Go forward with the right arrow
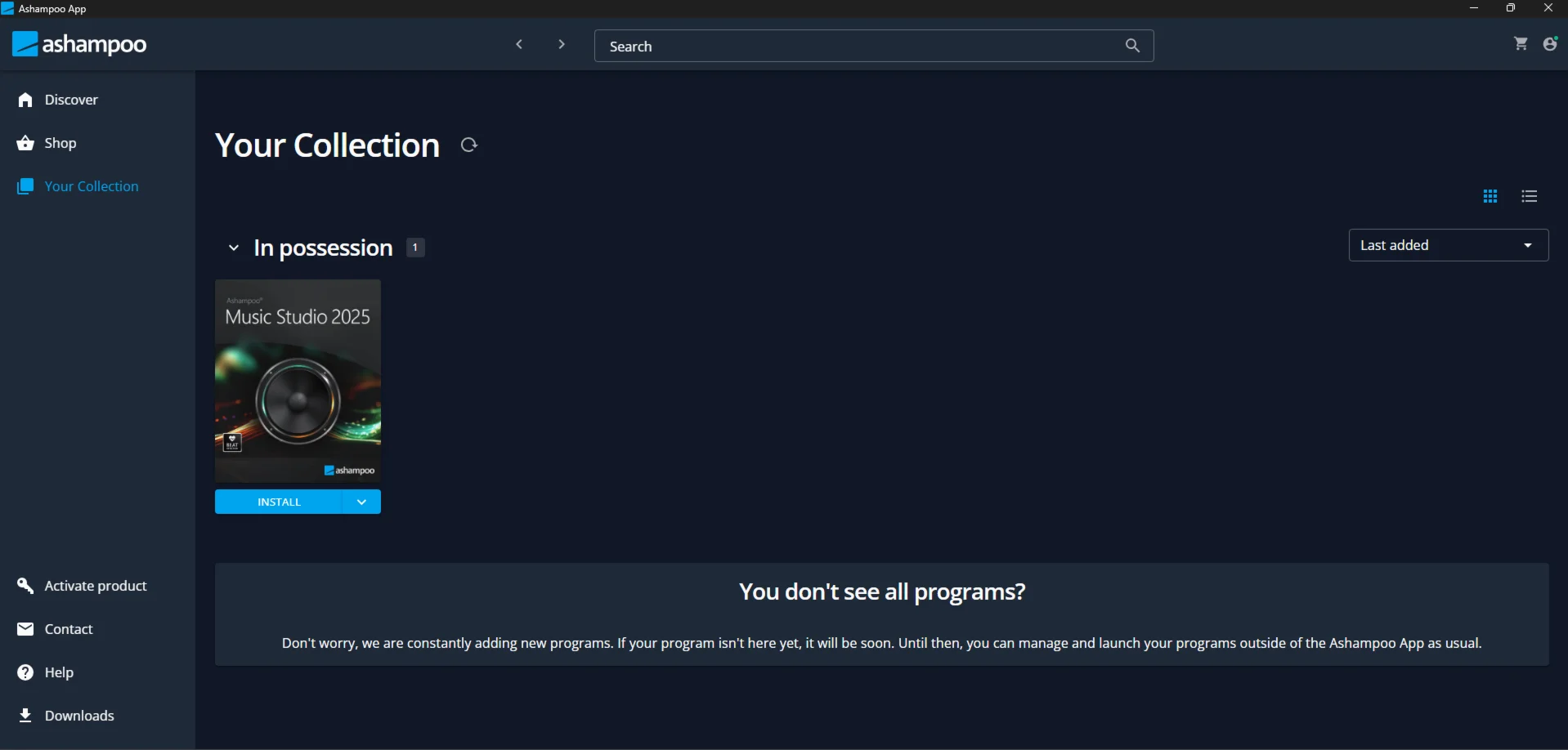Screen dimensions: 1568x750 (562, 45)
